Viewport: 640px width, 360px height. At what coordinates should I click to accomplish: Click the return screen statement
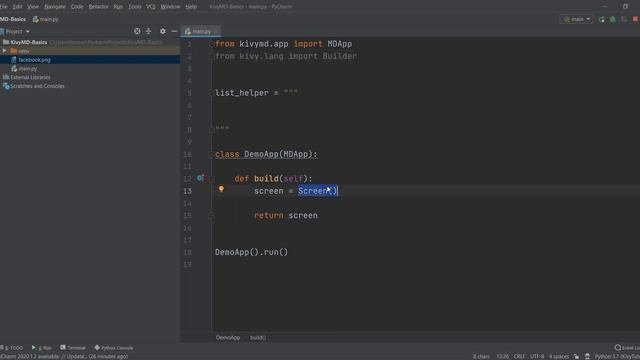286,216
